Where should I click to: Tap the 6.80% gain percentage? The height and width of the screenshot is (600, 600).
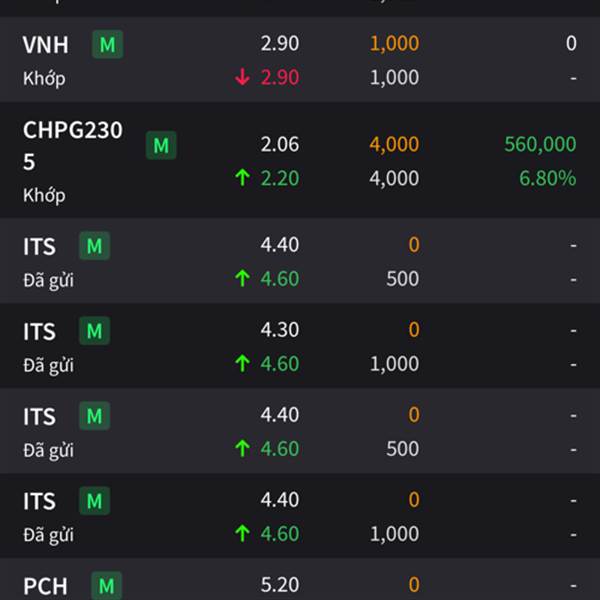click(548, 178)
